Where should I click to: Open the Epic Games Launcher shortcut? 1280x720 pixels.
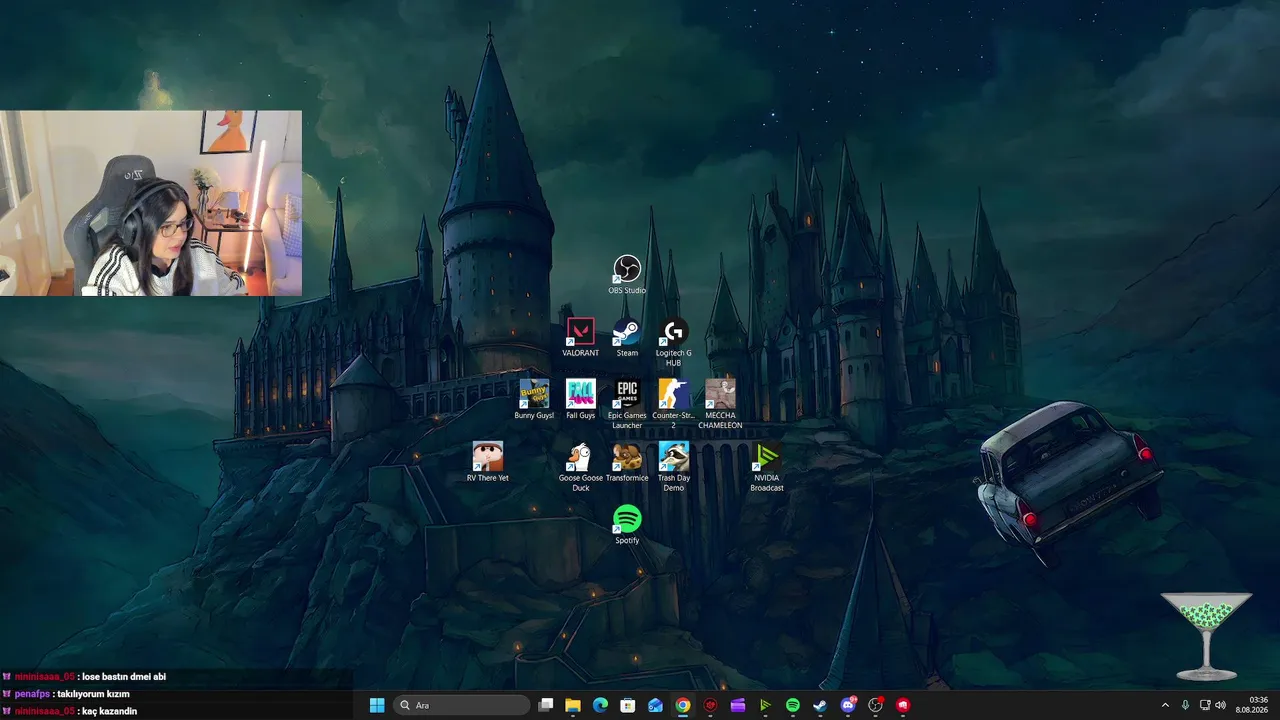tap(627, 404)
